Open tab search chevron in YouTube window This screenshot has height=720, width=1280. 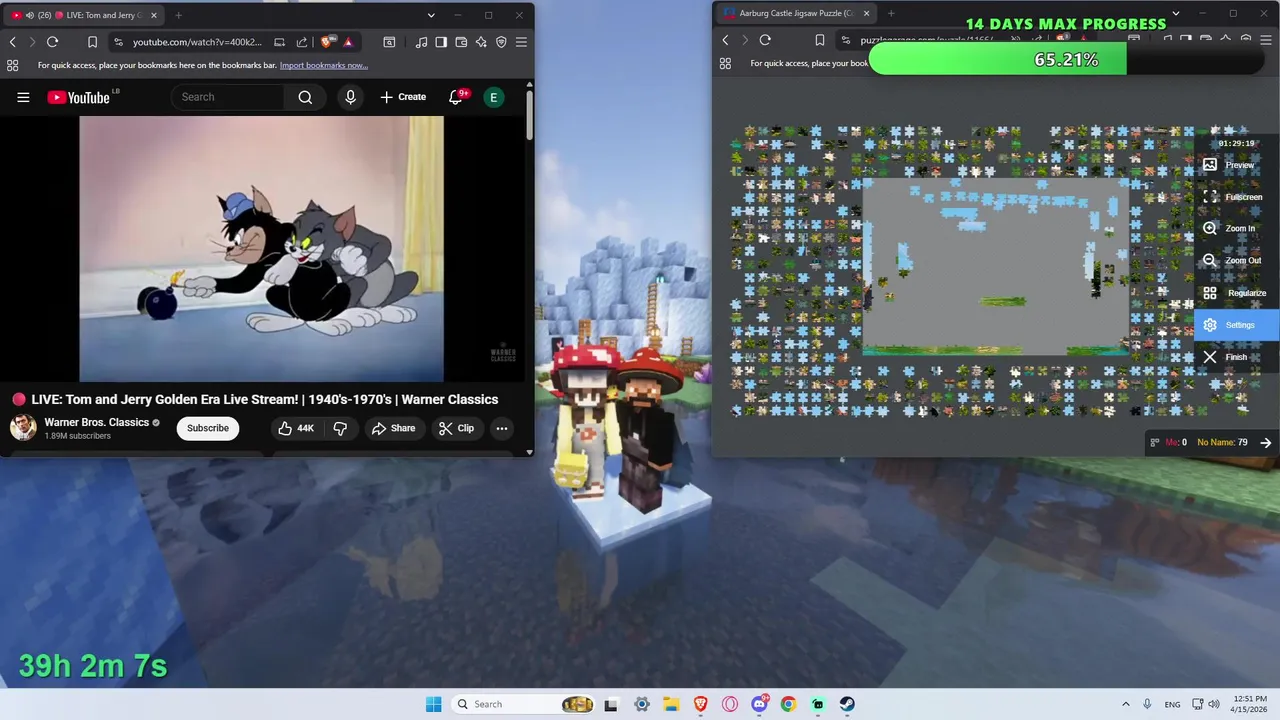[x=431, y=15]
